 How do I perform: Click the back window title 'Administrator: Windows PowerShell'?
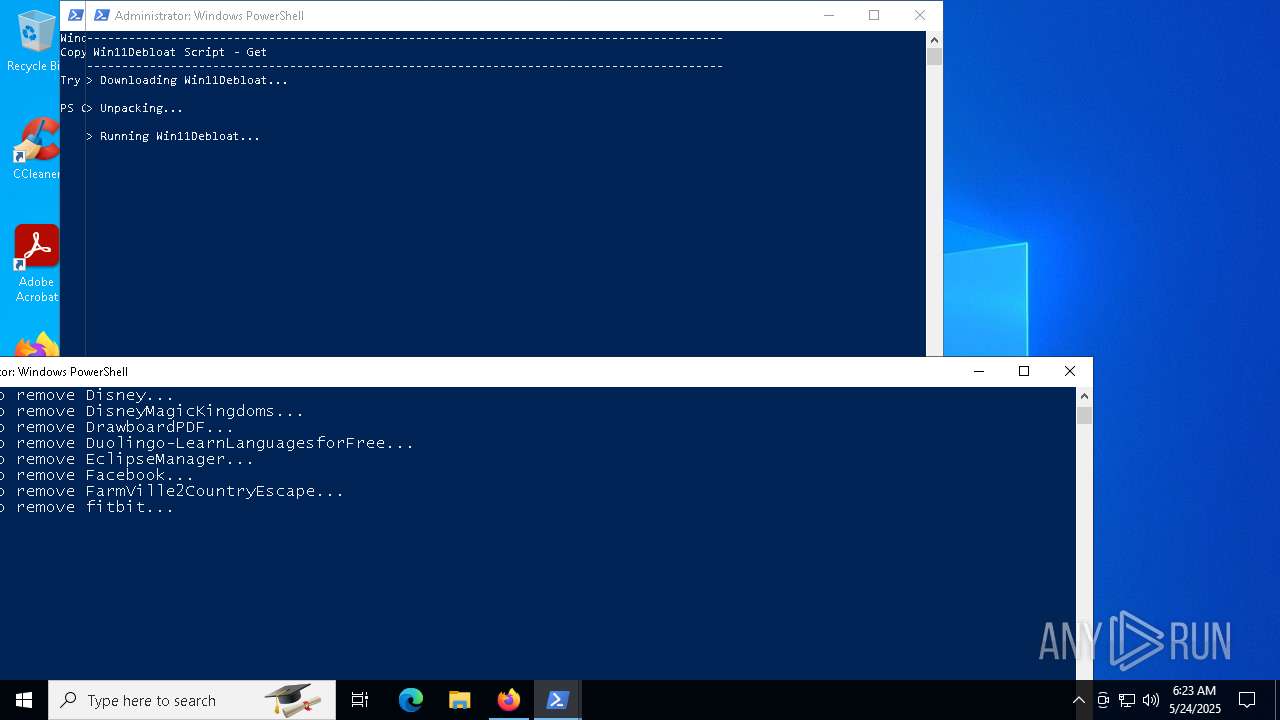tap(209, 15)
